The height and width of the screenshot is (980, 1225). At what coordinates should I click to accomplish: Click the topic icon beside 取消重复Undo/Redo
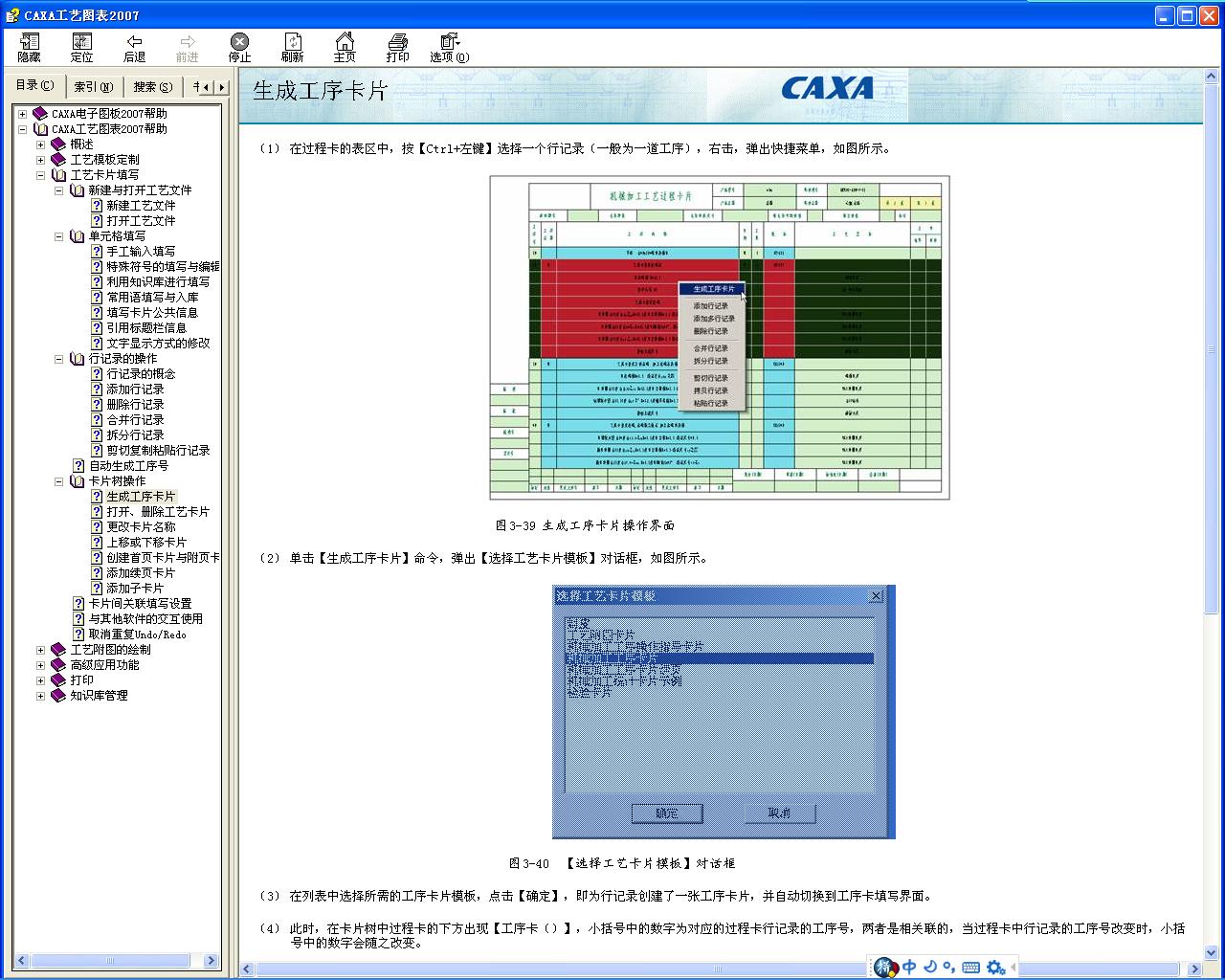pos(78,635)
